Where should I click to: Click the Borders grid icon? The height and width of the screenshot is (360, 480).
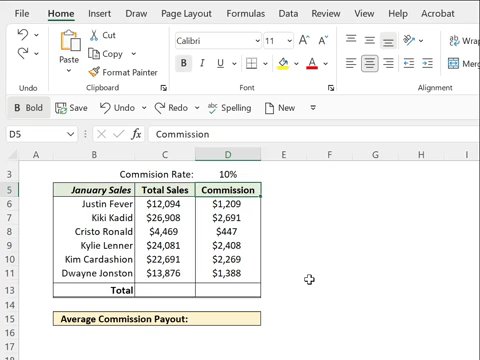coord(251,63)
